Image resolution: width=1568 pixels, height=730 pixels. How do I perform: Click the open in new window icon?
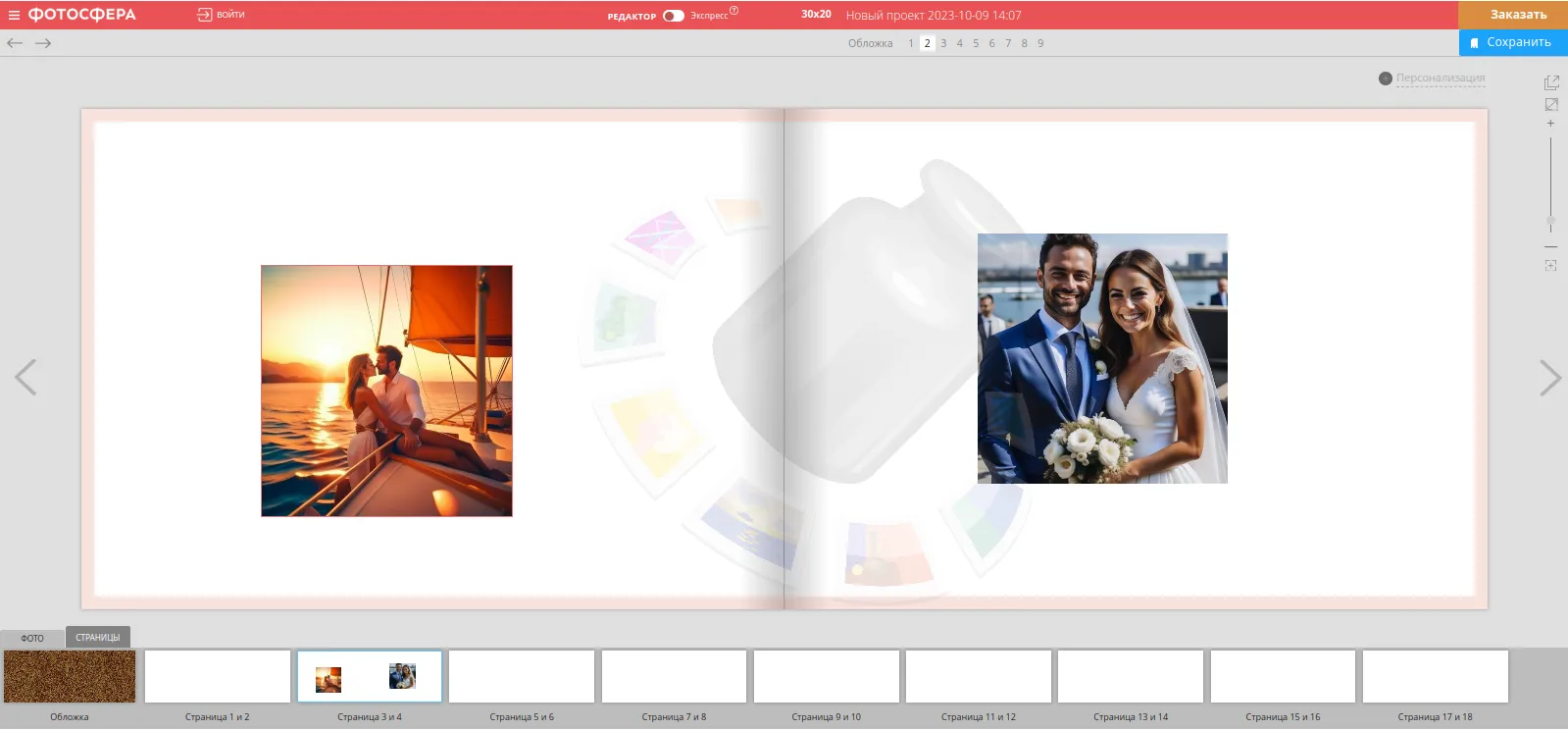1550,83
